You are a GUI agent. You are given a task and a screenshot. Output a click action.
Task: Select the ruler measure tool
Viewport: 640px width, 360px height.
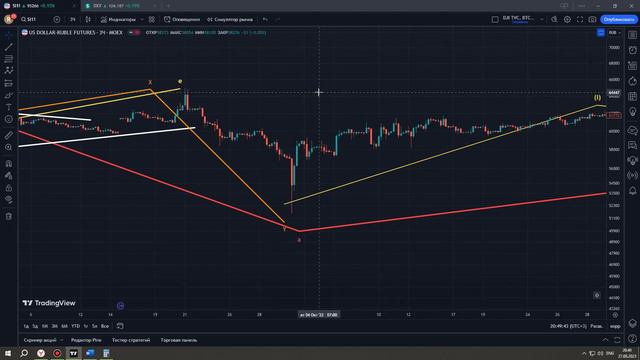pos(9,135)
